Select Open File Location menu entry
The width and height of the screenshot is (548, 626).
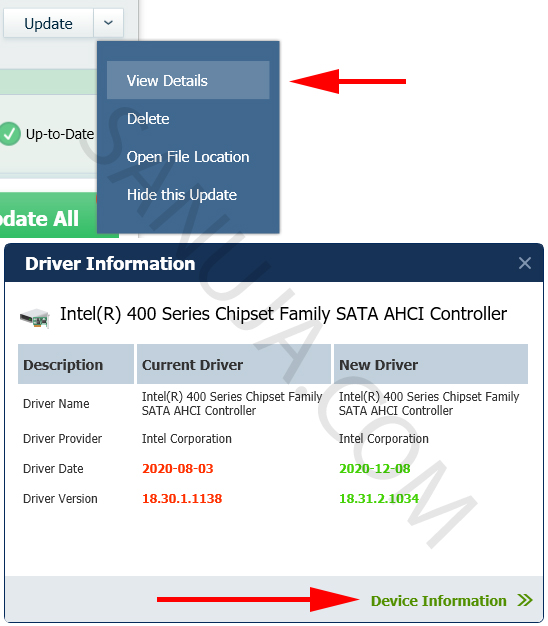coord(188,157)
